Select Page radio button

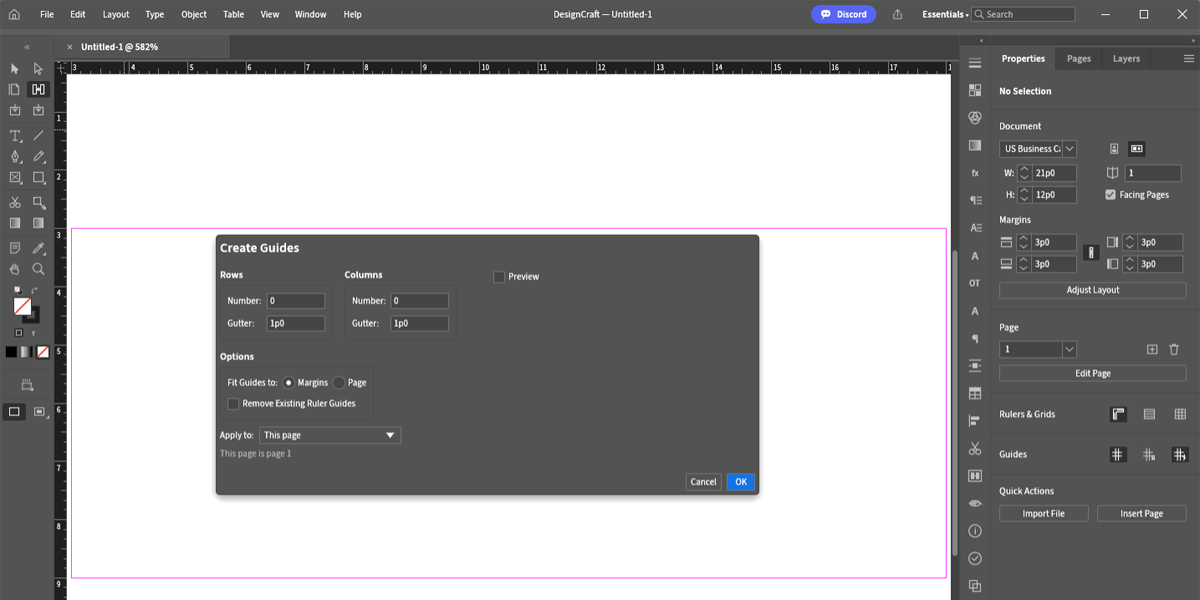(x=339, y=383)
